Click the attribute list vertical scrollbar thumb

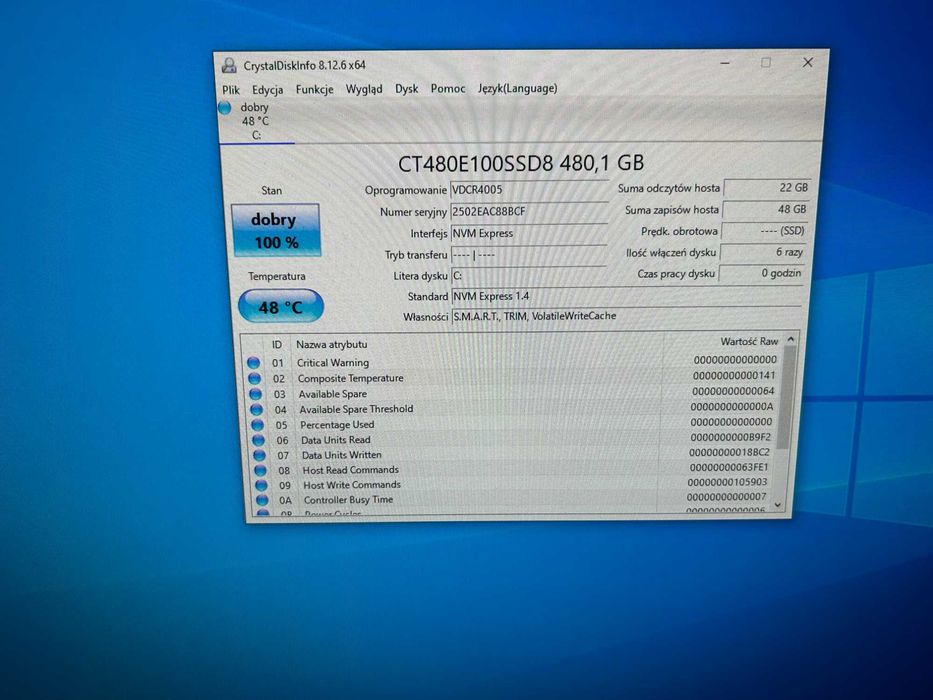(x=785, y=398)
